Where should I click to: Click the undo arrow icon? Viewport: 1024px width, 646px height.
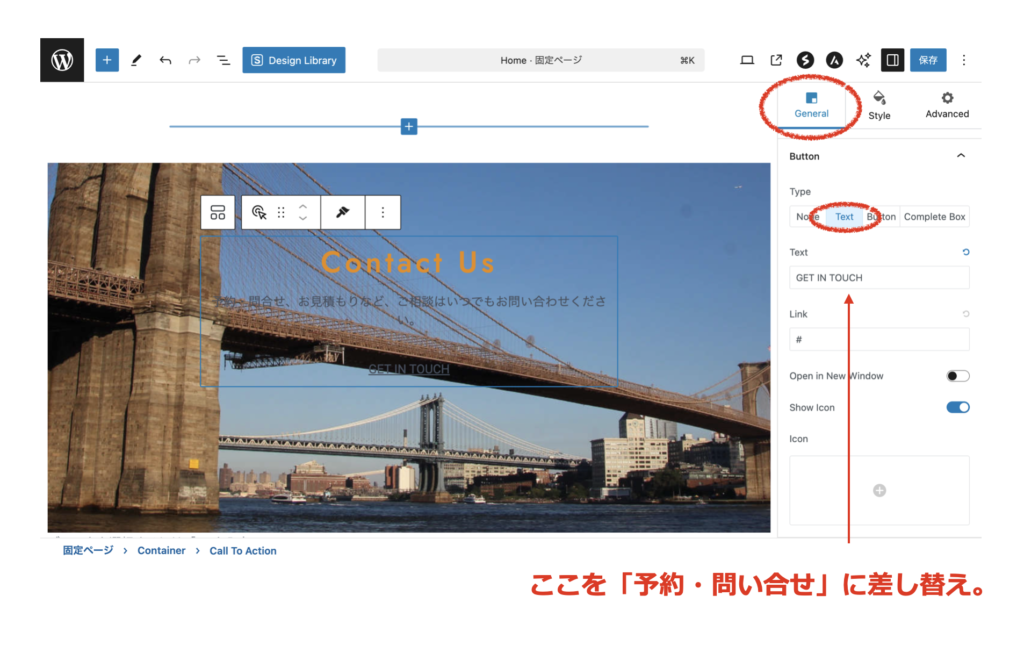pyautogui.click(x=165, y=60)
